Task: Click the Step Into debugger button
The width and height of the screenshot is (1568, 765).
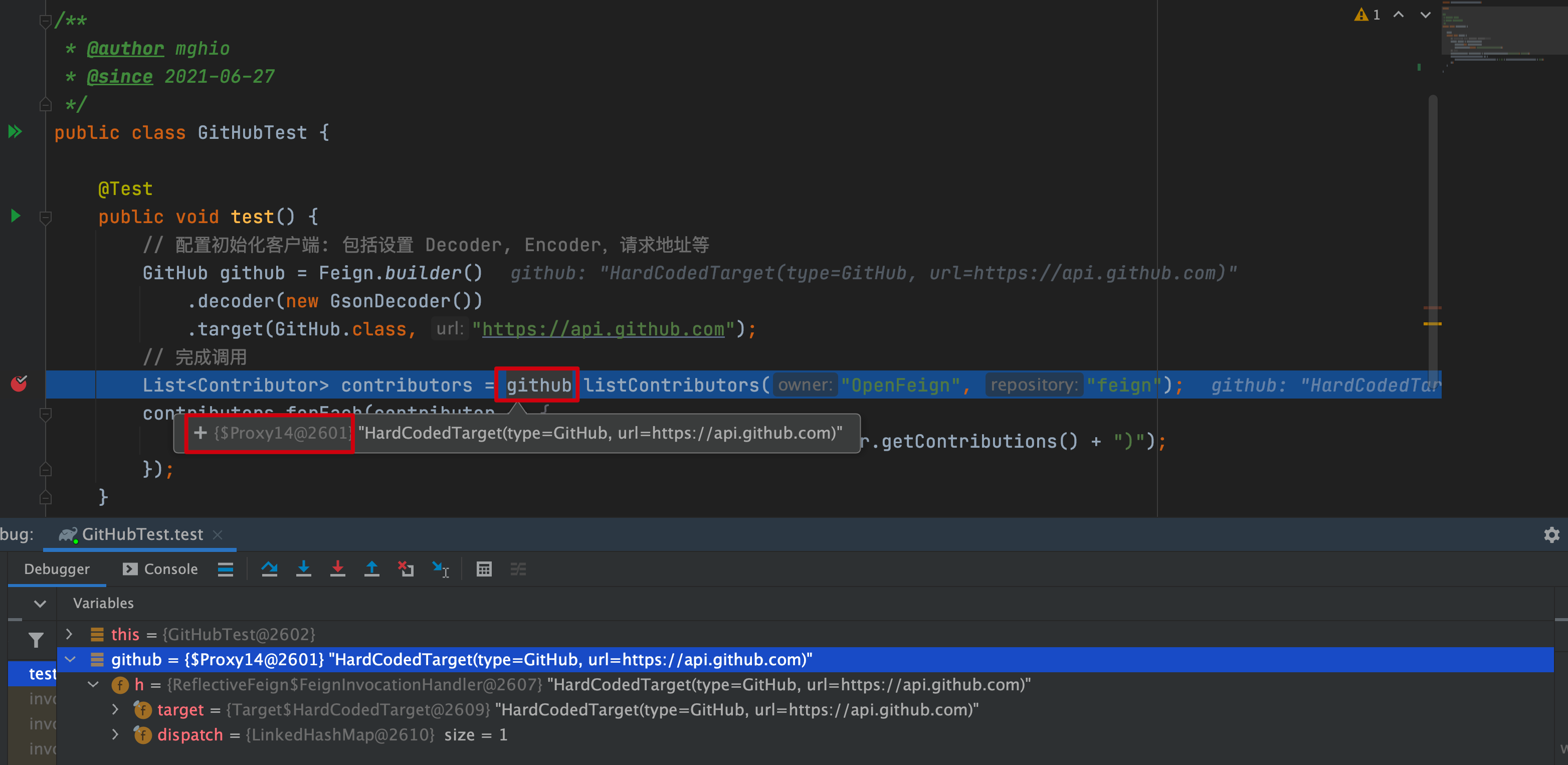Action: [303, 569]
